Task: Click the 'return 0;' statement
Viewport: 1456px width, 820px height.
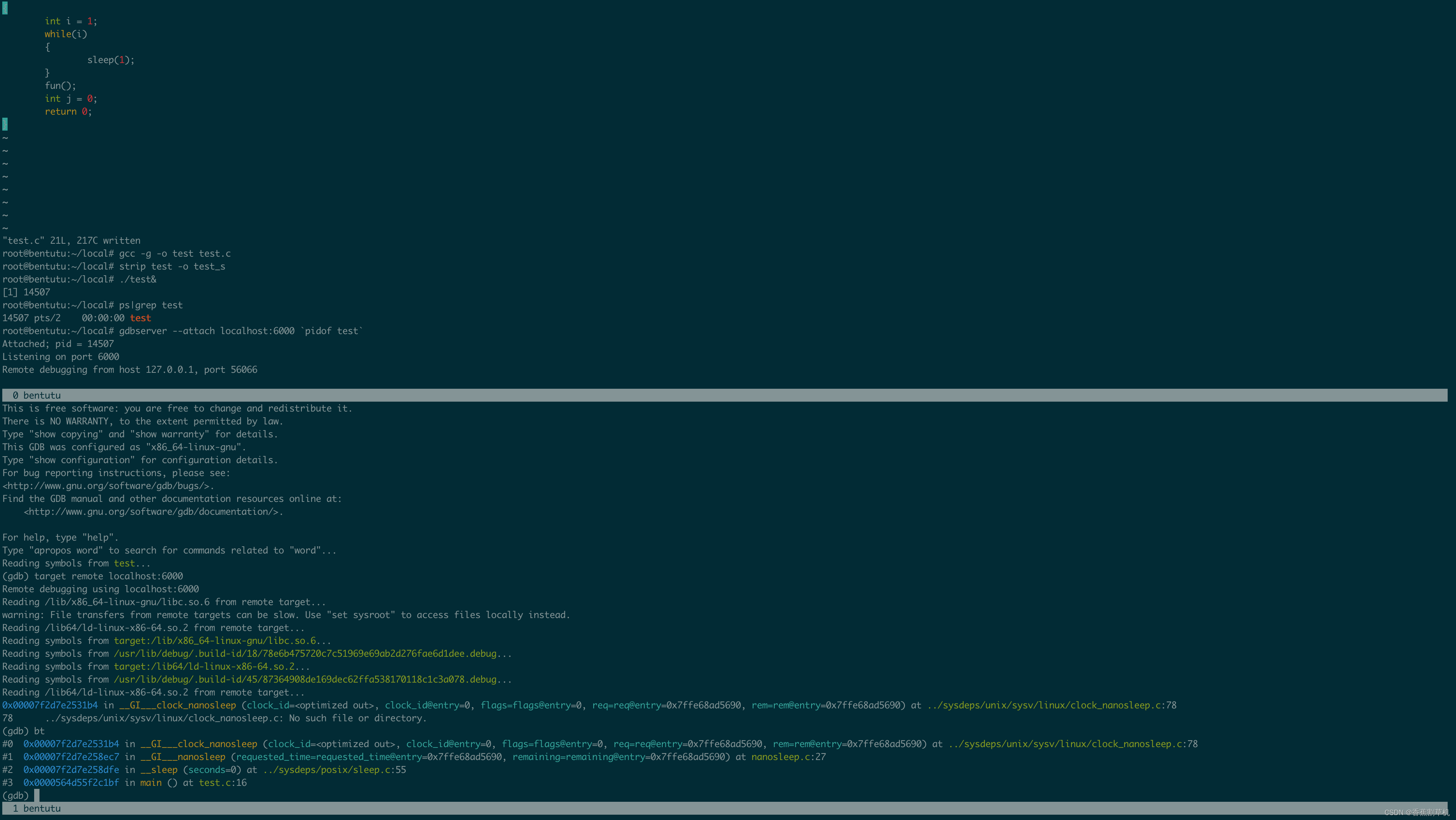Action: pyautogui.click(x=68, y=111)
